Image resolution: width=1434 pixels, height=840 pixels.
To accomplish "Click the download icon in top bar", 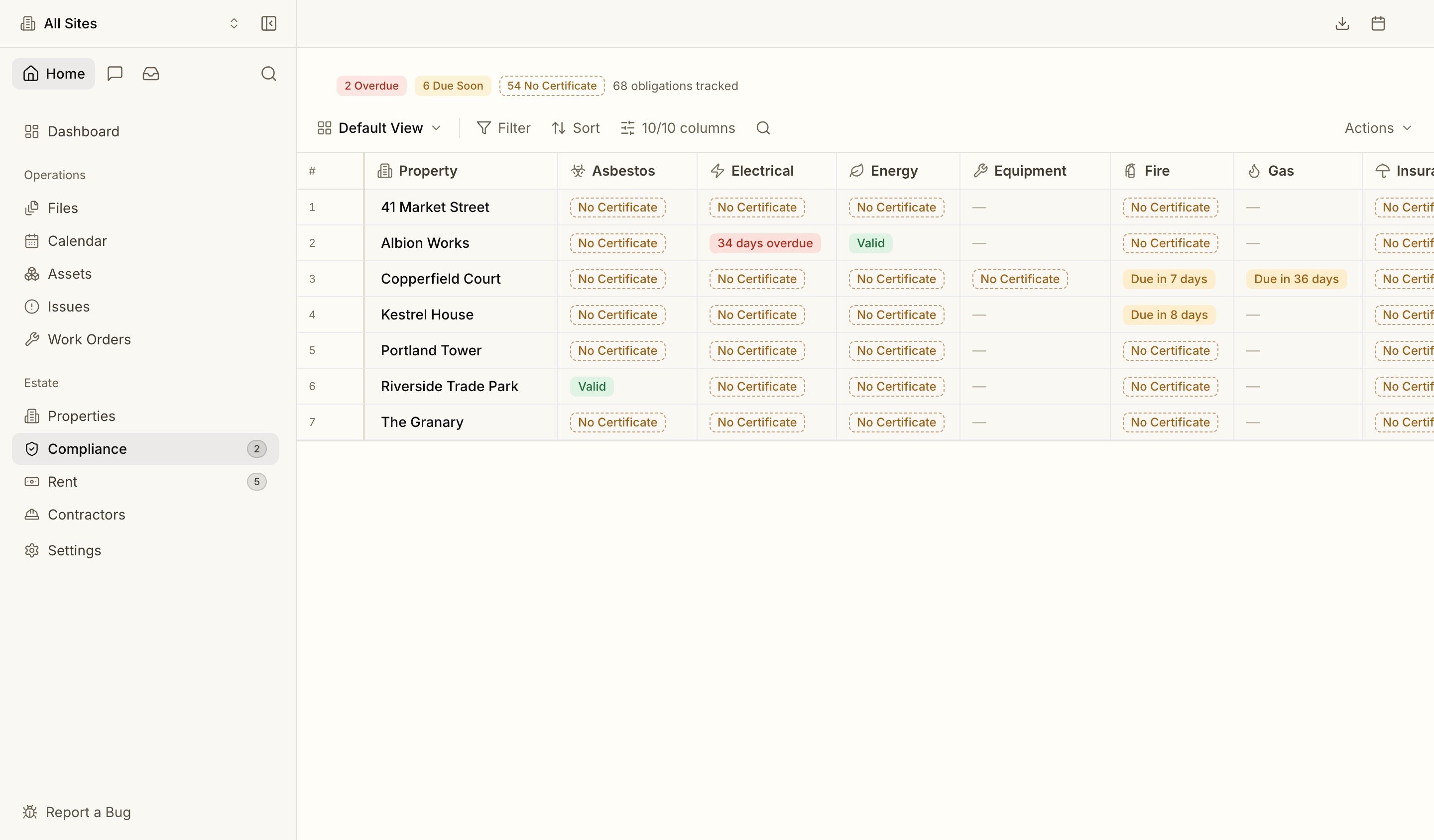I will click(1342, 23).
